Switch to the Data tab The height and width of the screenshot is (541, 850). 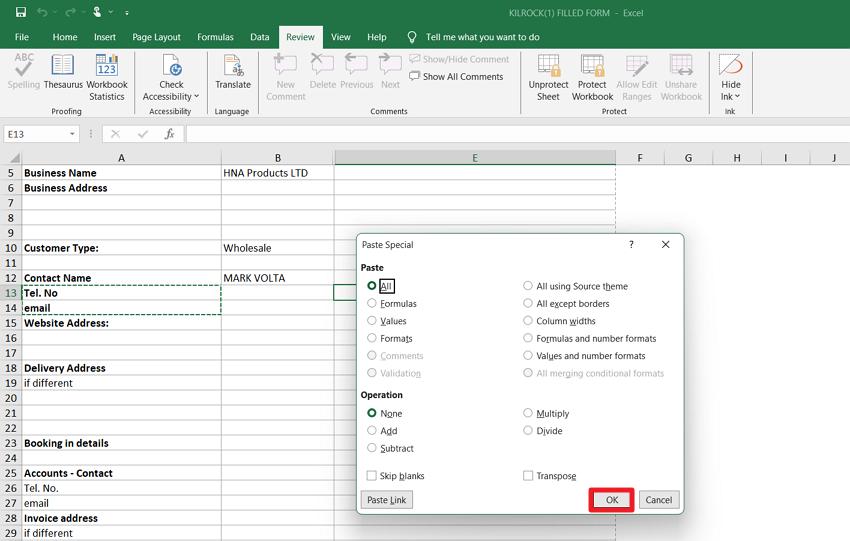tap(260, 37)
